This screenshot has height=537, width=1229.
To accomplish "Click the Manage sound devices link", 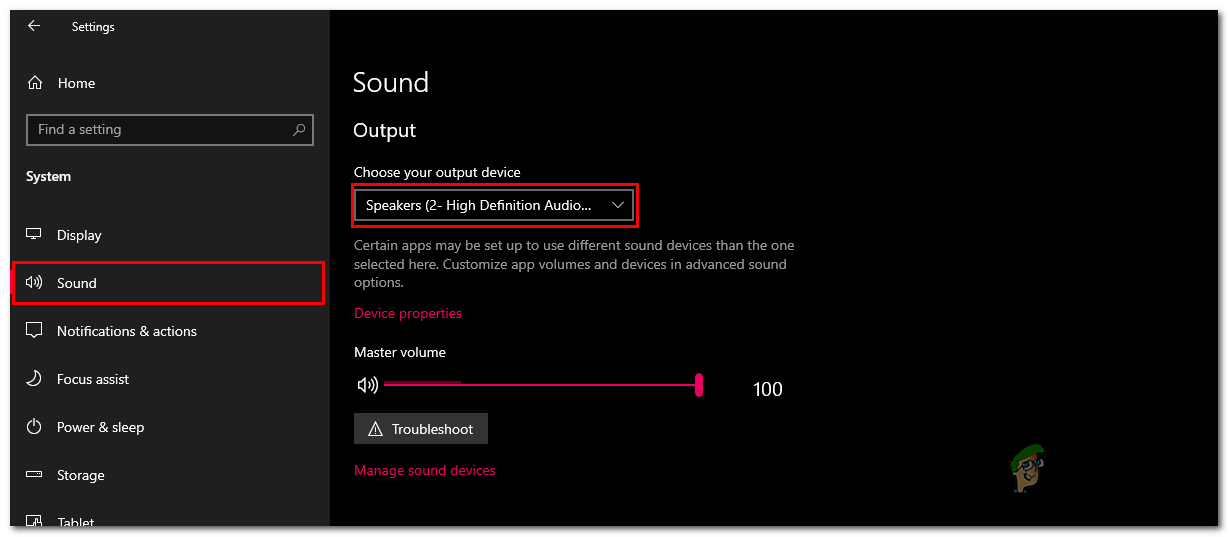I will tap(425, 470).
